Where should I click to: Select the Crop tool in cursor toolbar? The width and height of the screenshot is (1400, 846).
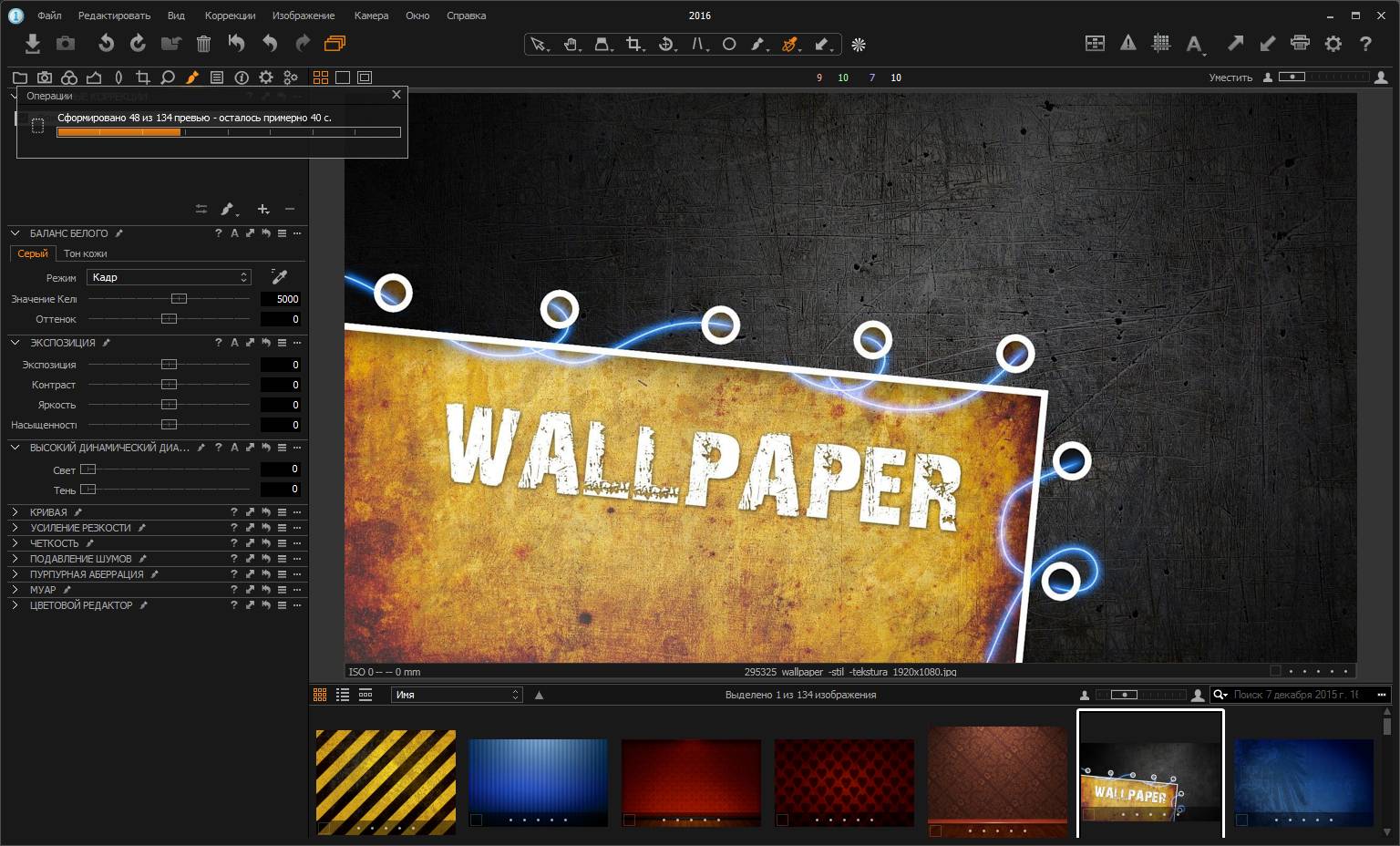click(x=635, y=44)
